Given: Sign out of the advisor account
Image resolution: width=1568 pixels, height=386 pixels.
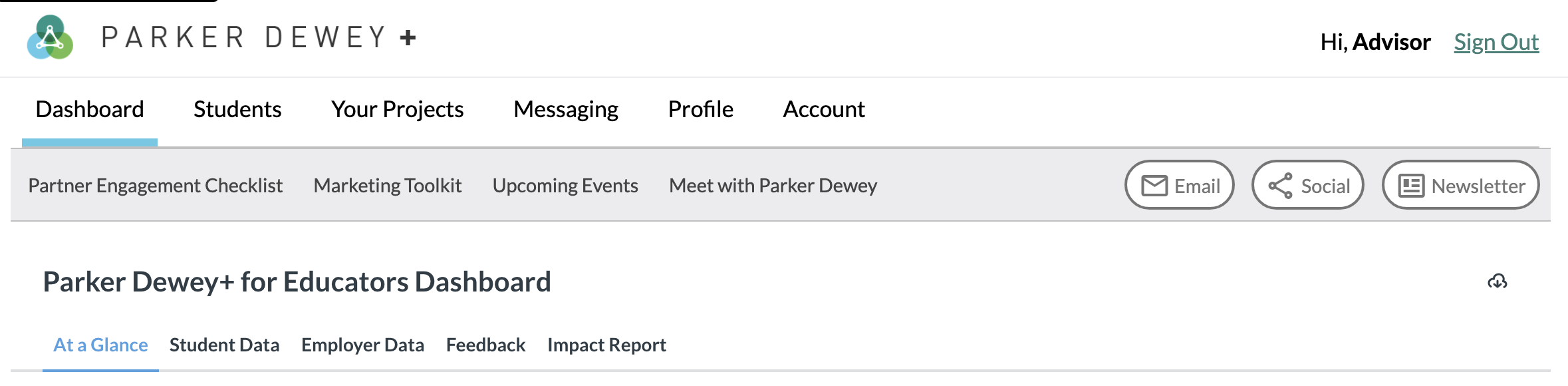Looking at the screenshot, I should coord(1496,42).
